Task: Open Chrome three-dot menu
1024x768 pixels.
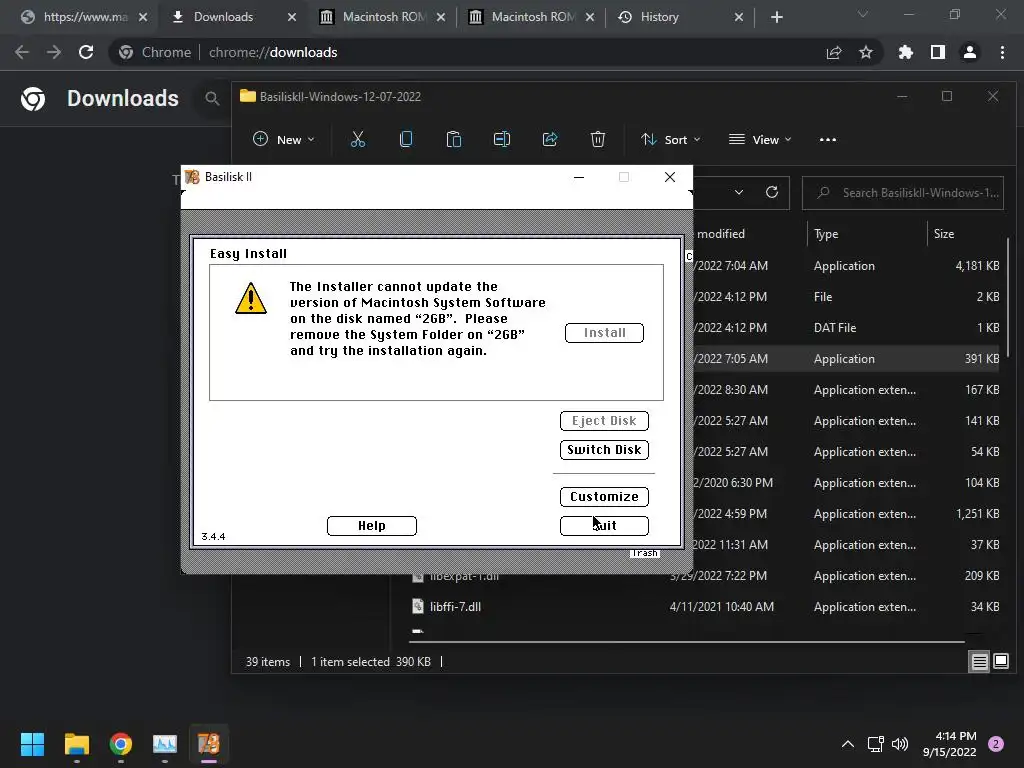Action: click(x=1002, y=52)
